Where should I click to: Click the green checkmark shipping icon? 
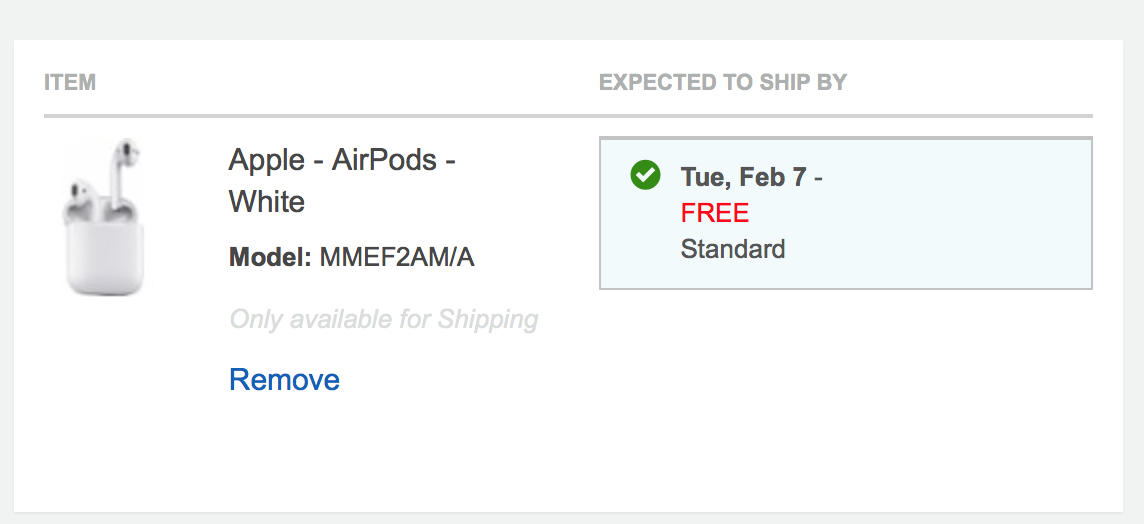[645, 176]
